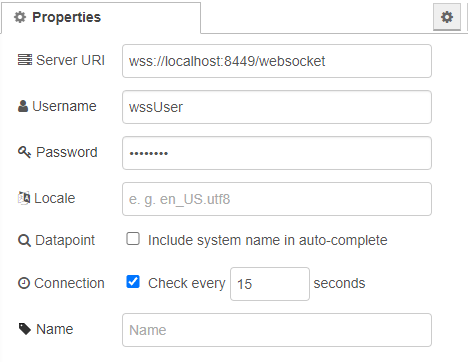Click the Locale field with en_US.utf8 placeholder
468x362 pixels.
[x=277, y=199]
